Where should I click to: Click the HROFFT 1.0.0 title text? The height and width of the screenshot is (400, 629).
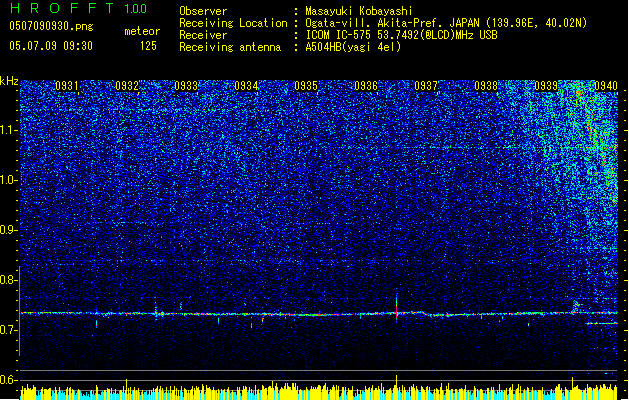click(x=78, y=8)
